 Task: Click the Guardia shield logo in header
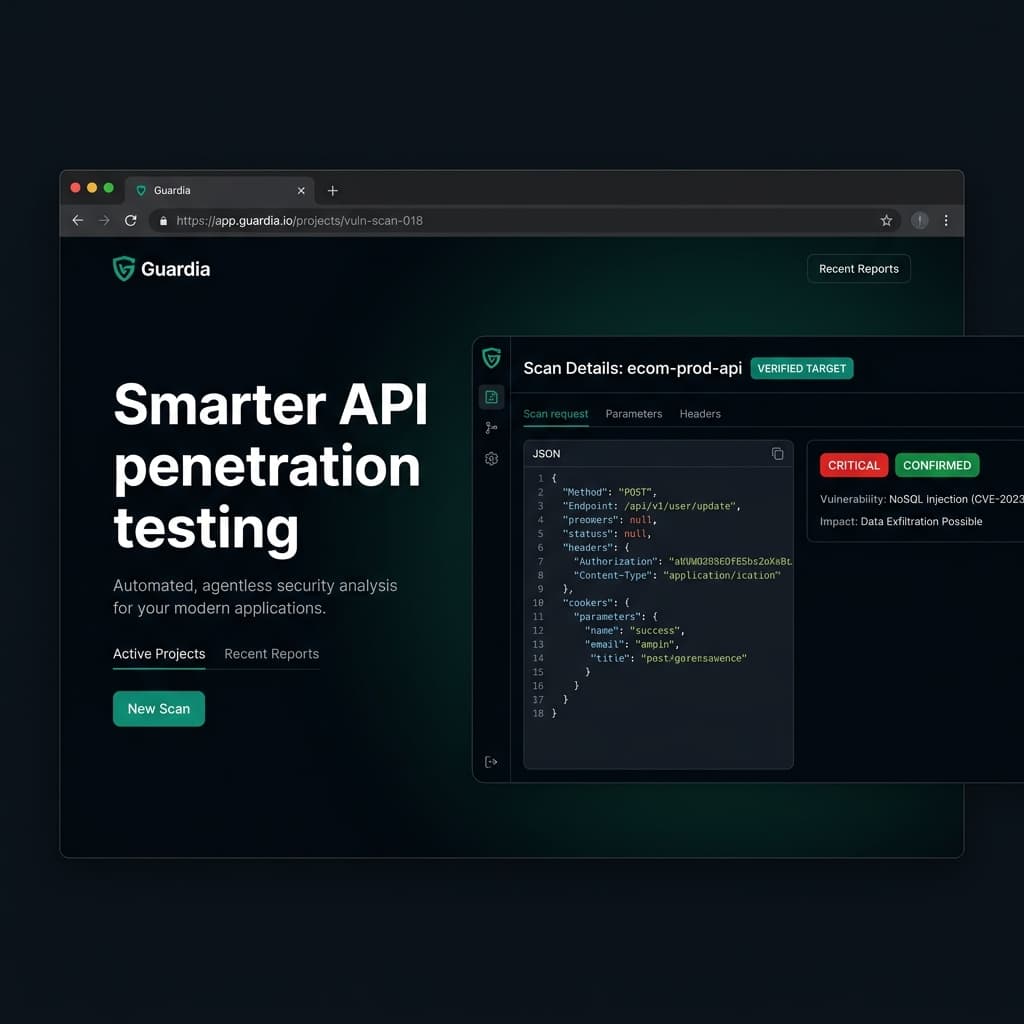pos(123,268)
